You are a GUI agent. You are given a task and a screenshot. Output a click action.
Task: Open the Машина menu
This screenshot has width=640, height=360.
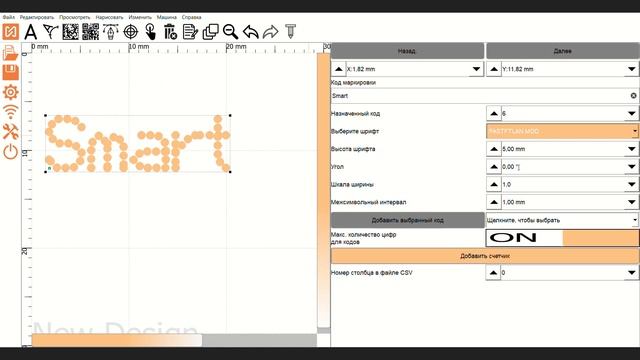[167, 17]
